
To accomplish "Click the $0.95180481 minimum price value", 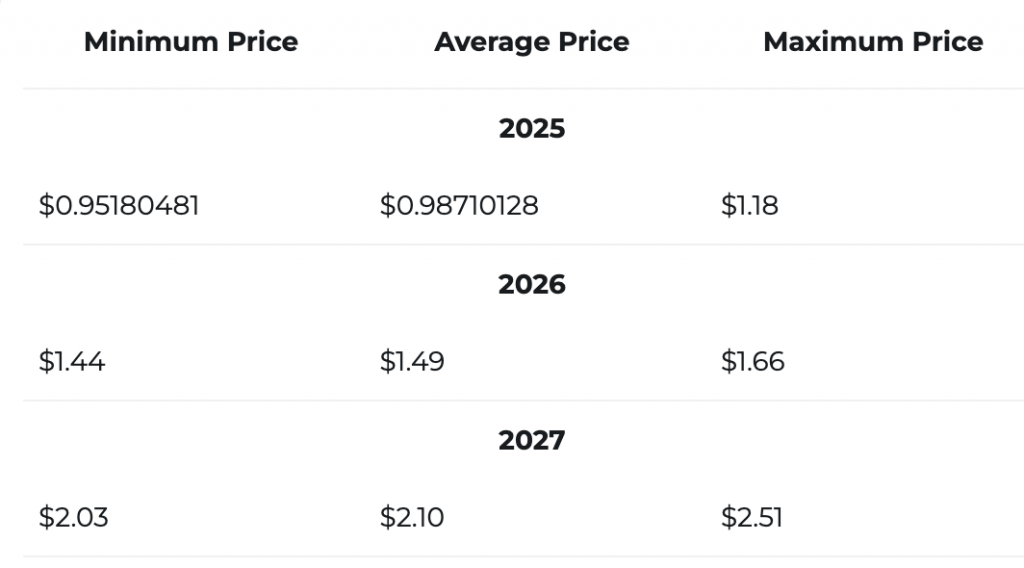I will (119, 205).
